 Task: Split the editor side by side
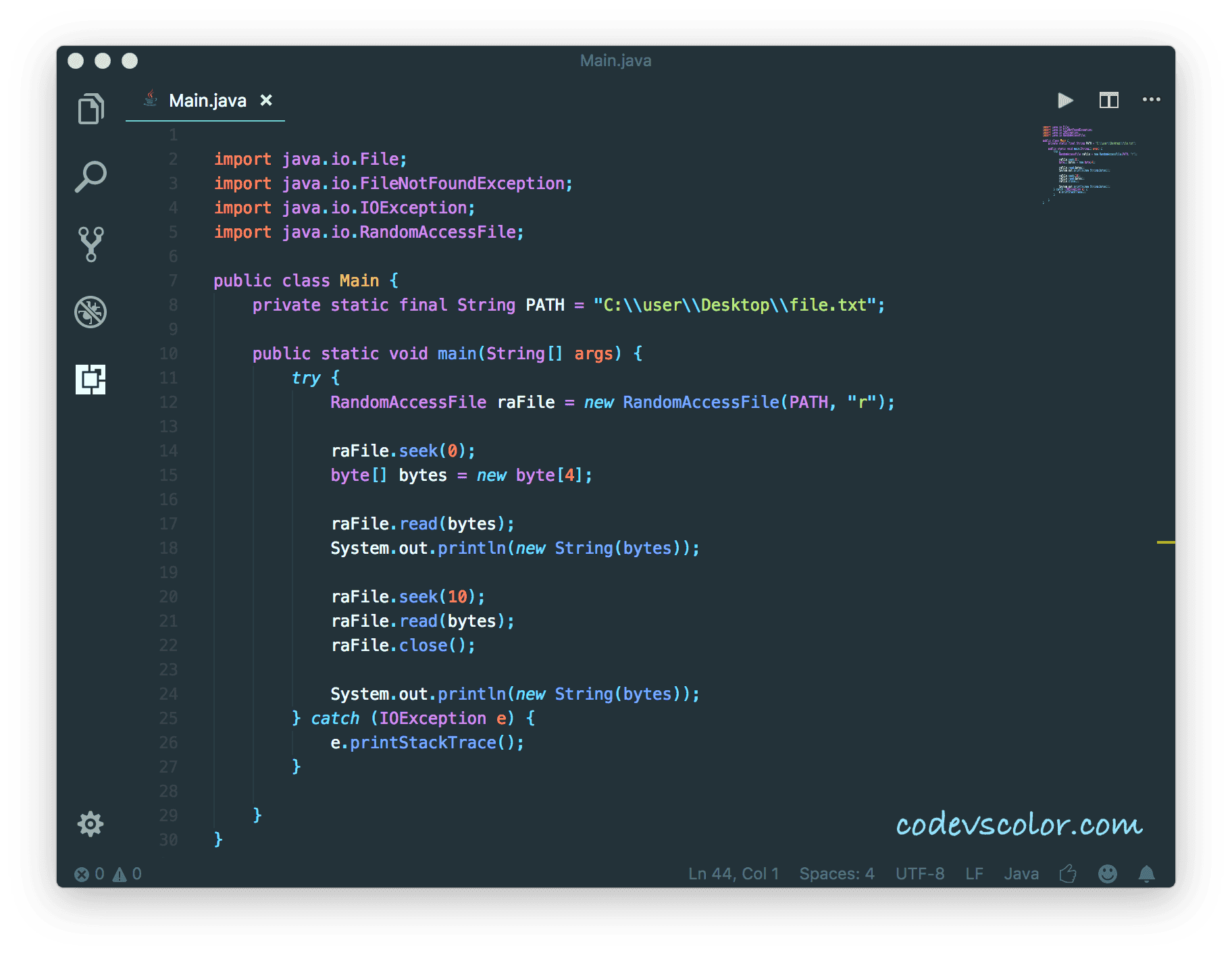pos(1108,101)
